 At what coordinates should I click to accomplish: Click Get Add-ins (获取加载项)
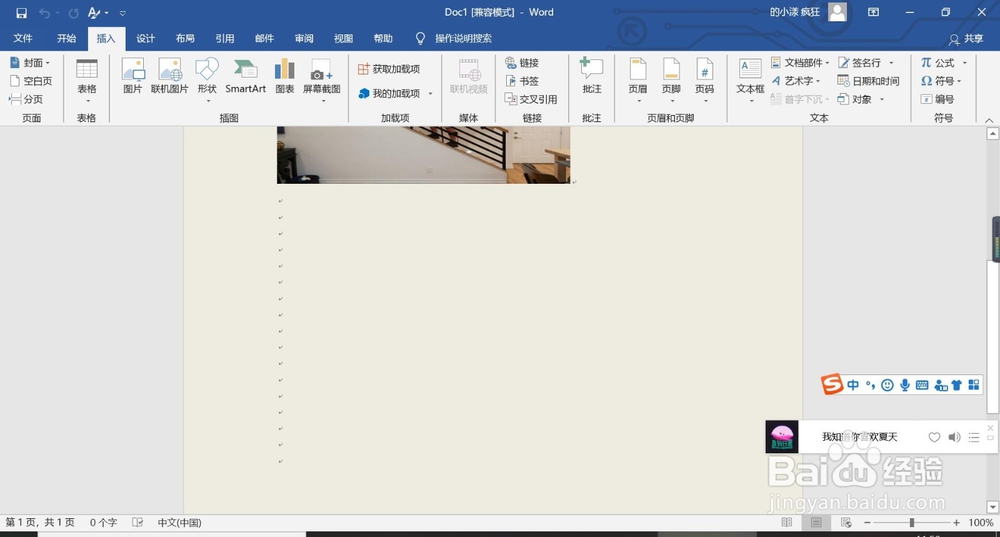pyautogui.click(x=389, y=69)
